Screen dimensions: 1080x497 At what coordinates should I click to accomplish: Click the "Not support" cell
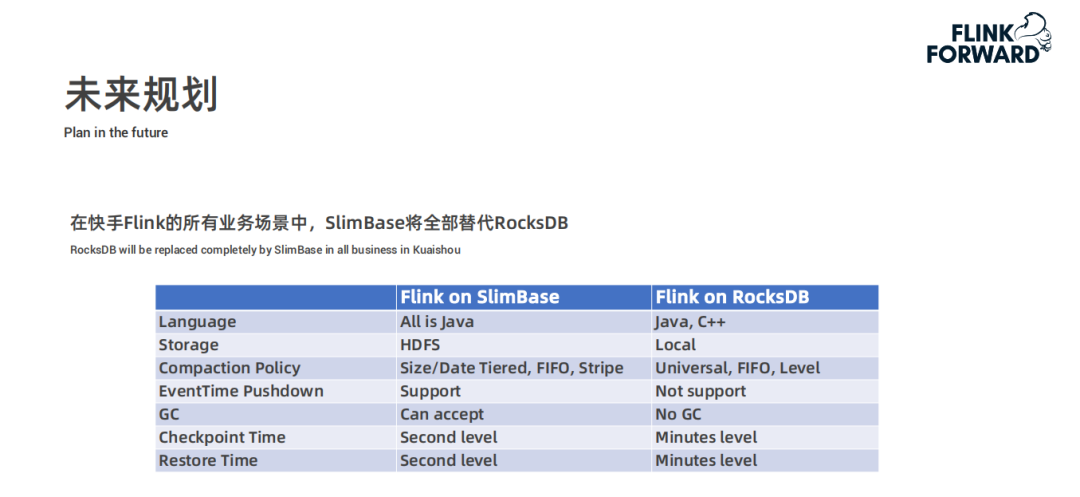point(700,391)
